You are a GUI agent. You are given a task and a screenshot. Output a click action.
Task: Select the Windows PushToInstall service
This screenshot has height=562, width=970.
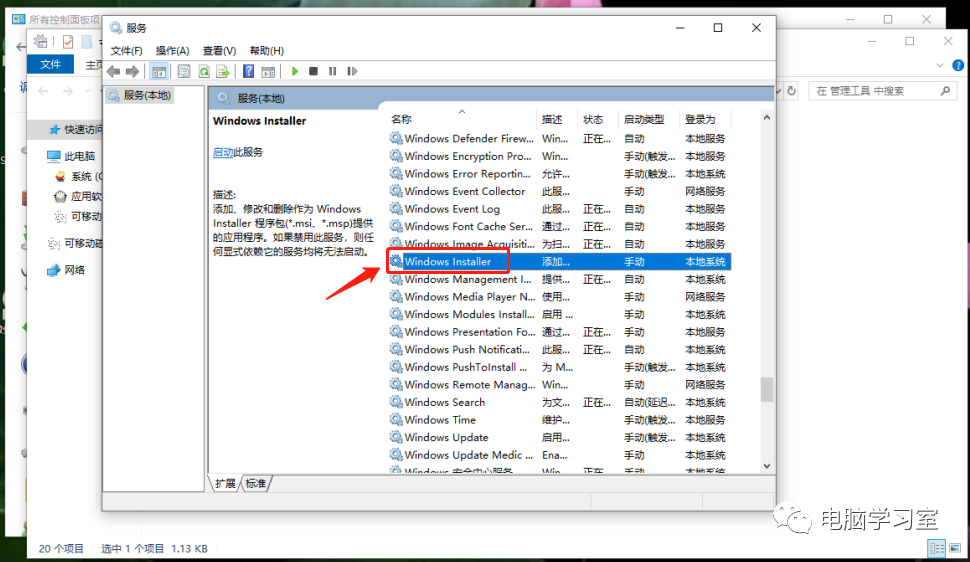coord(559,367)
